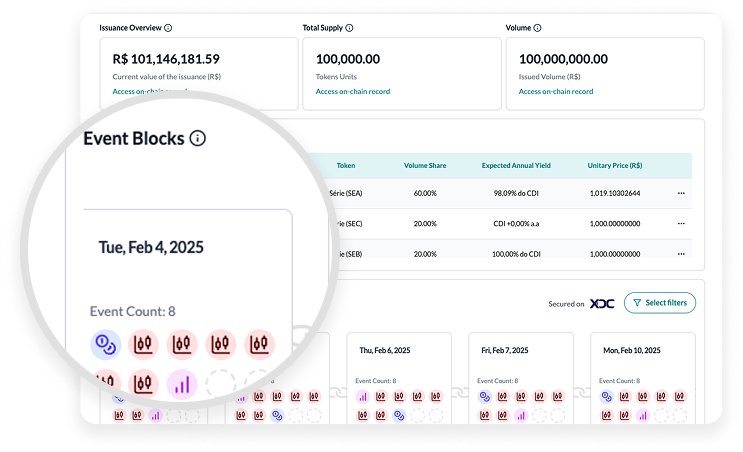The image size is (743, 452).
Task: Click the Volume Share column header
Action: 425,165
